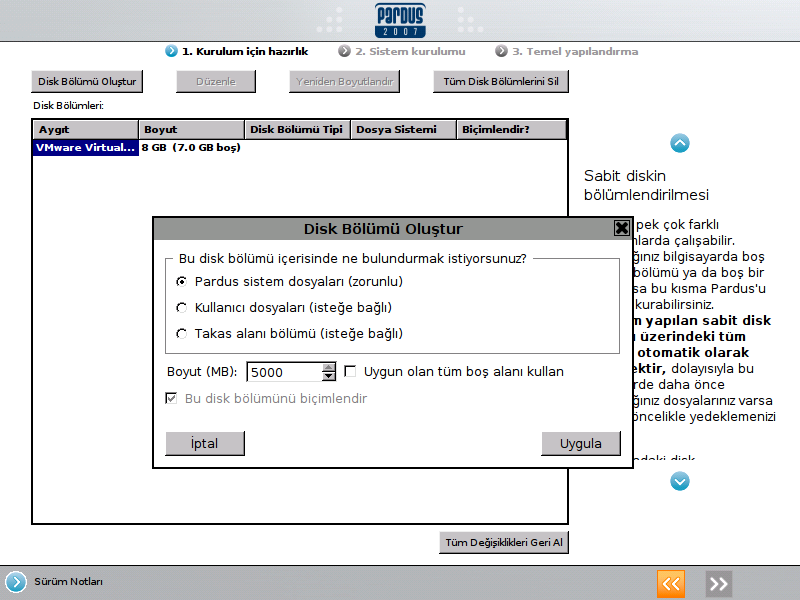
Task: Click the step 2 Sistem kurulumu arrow icon
Action: tap(344, 51)
